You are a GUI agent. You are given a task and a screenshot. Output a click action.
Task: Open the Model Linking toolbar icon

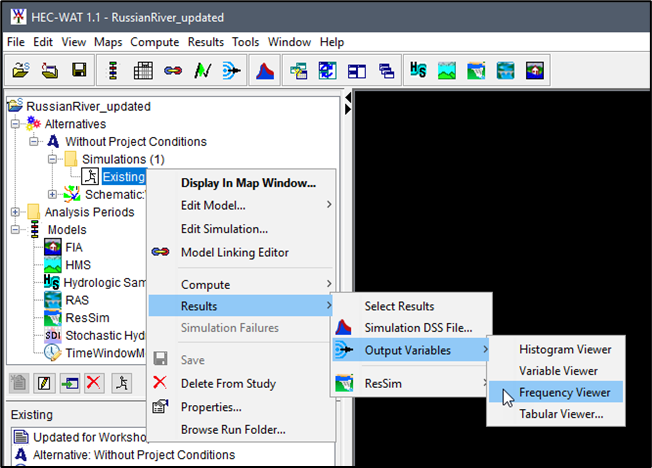point(173,70)
